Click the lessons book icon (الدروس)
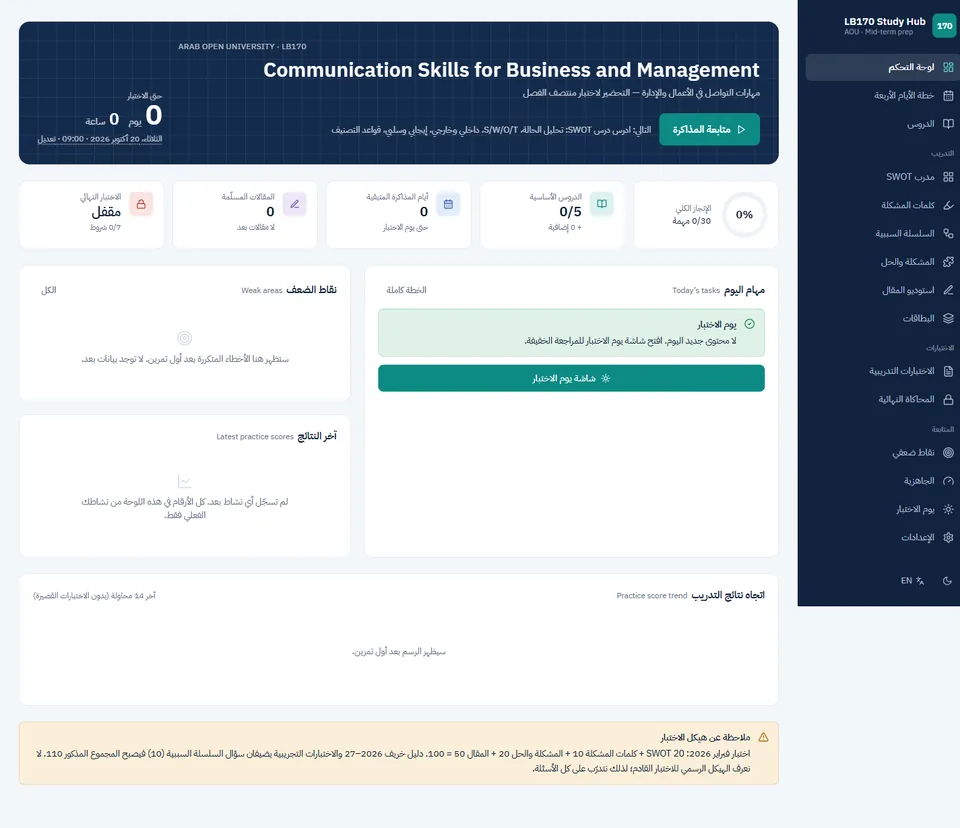This screenshot has width=960, height=828. (x=948, y=124)
